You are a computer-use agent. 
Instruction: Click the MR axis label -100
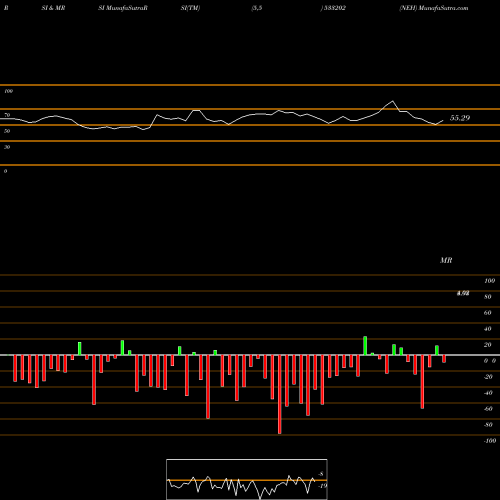490,441
